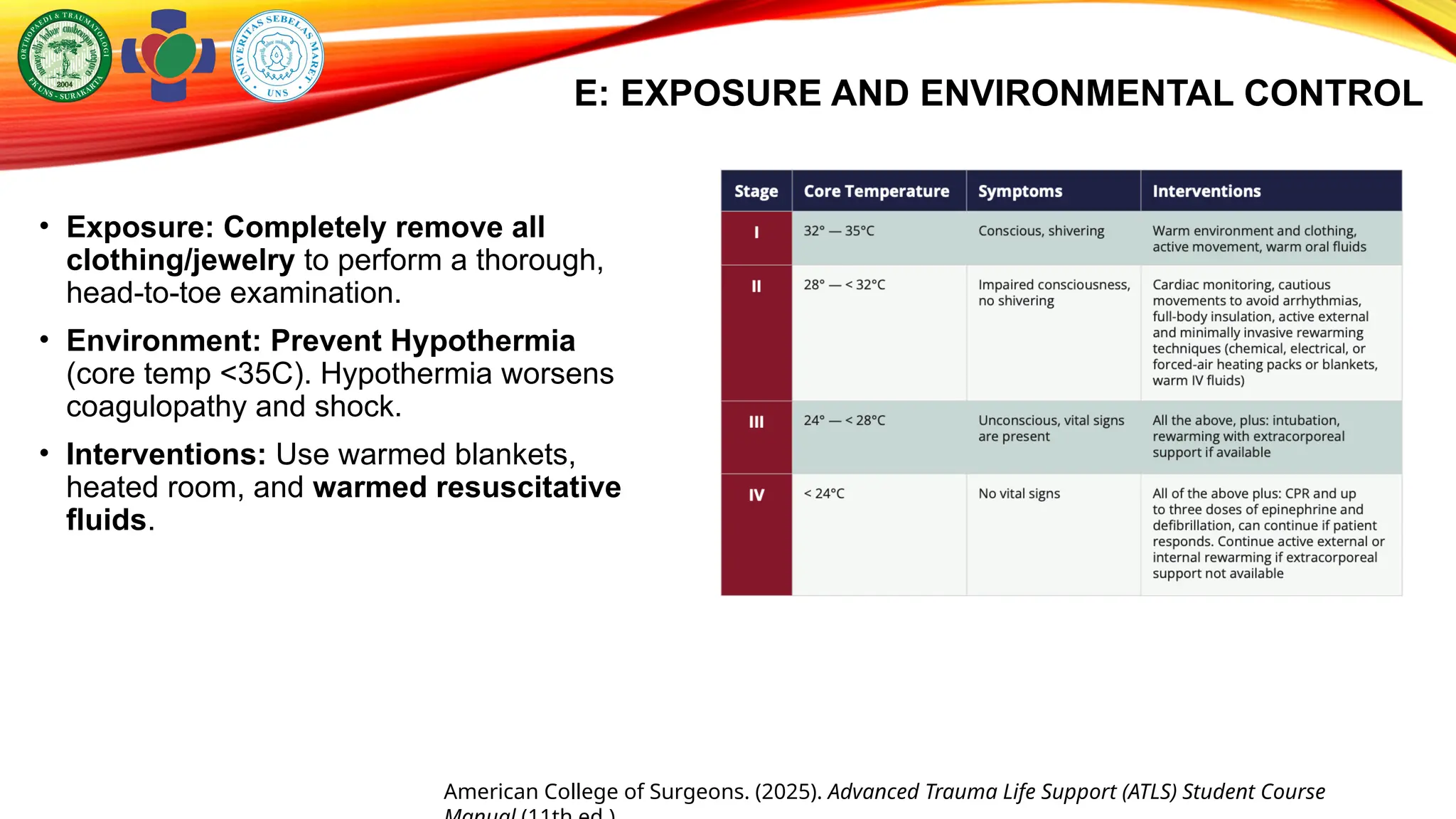The height and width of the screenshot is (819, 1456).
Task: Click the Interventions column header
Action: click(1206, 191)
